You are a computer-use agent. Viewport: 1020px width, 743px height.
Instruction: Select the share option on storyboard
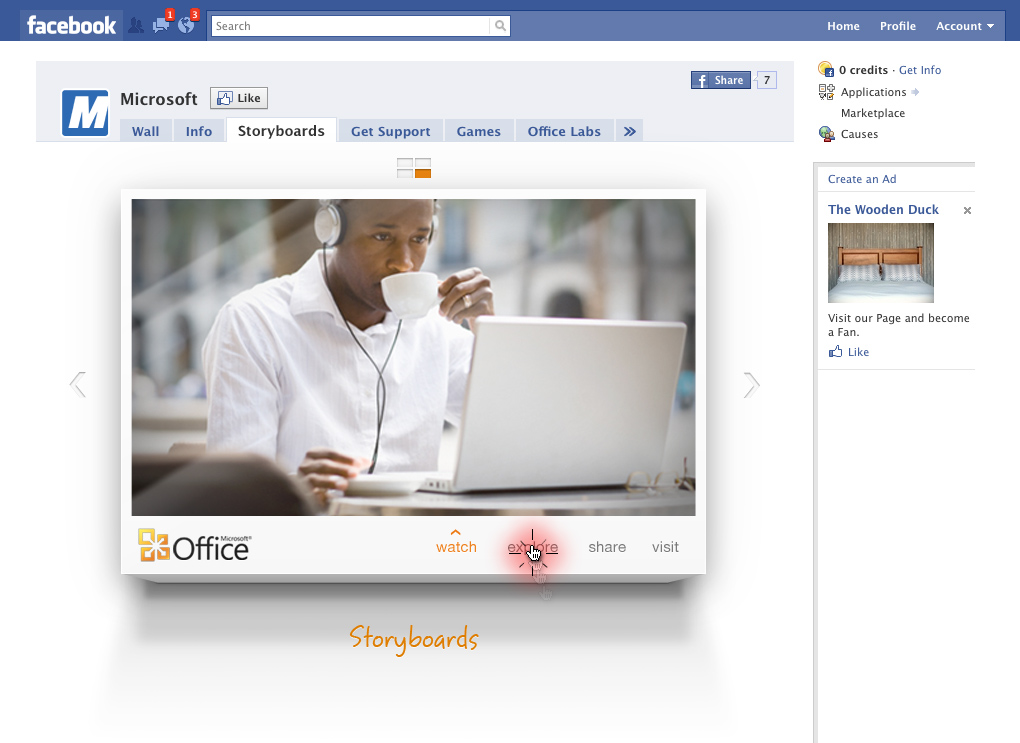point(607,547)
